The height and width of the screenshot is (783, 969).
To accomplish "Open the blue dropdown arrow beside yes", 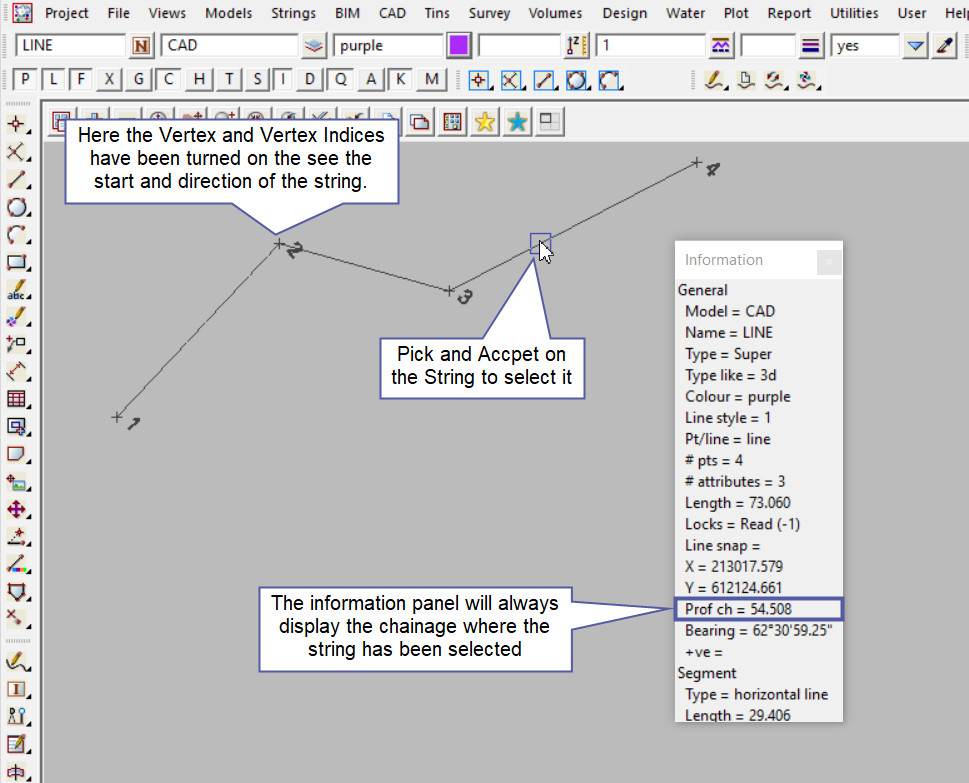I will [x=915, y=46].
